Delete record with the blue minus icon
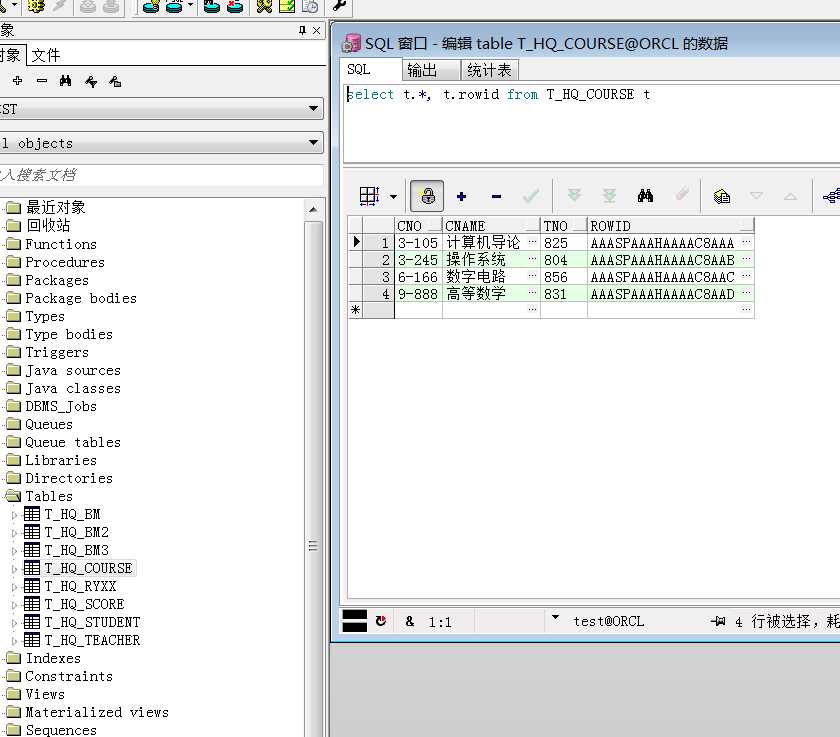 tap(496, 197)
